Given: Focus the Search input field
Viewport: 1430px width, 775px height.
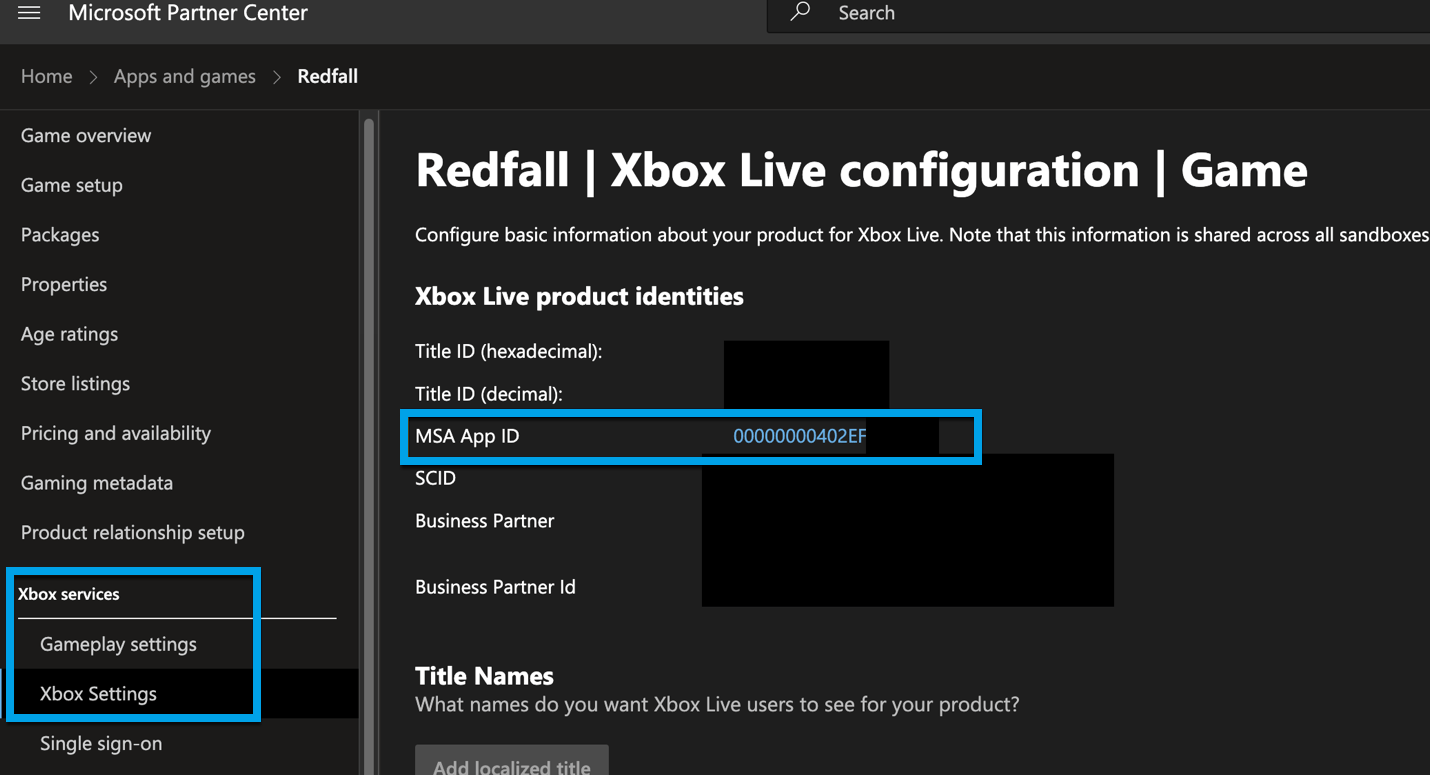Looking at the screenshot, I should (1099, 14).
